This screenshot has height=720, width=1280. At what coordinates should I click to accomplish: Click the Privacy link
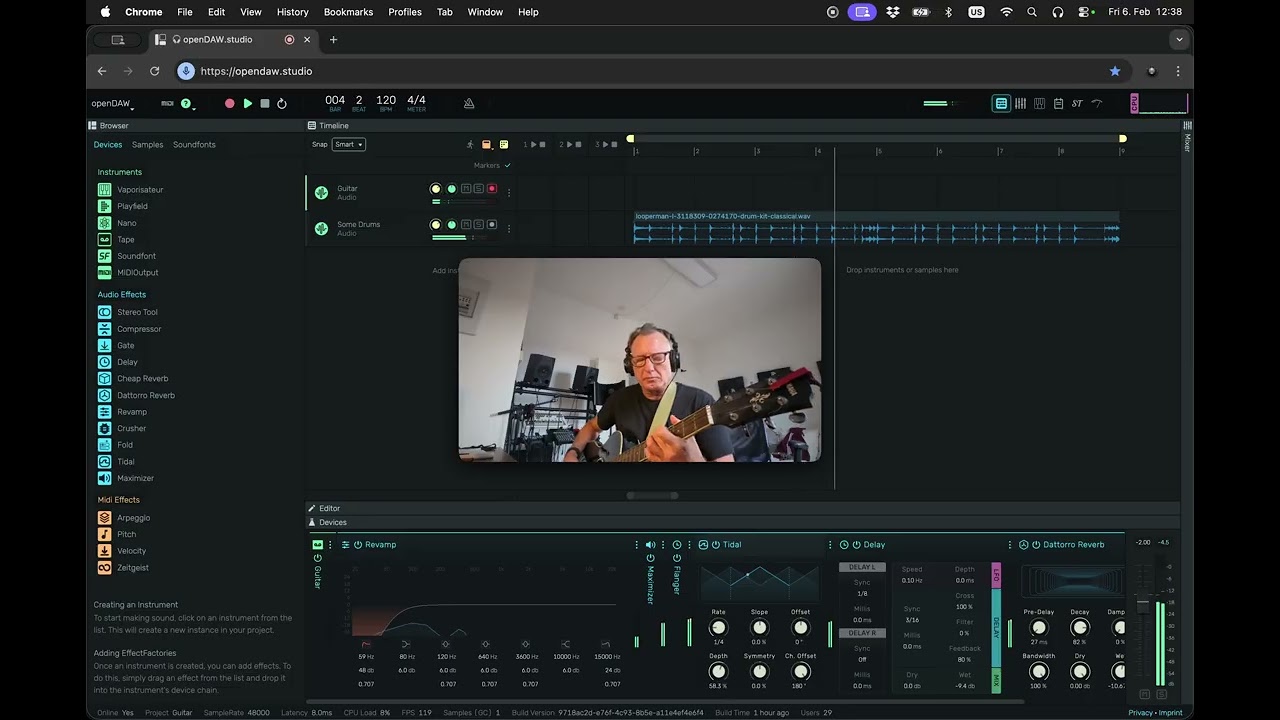tap(1140, 713)
